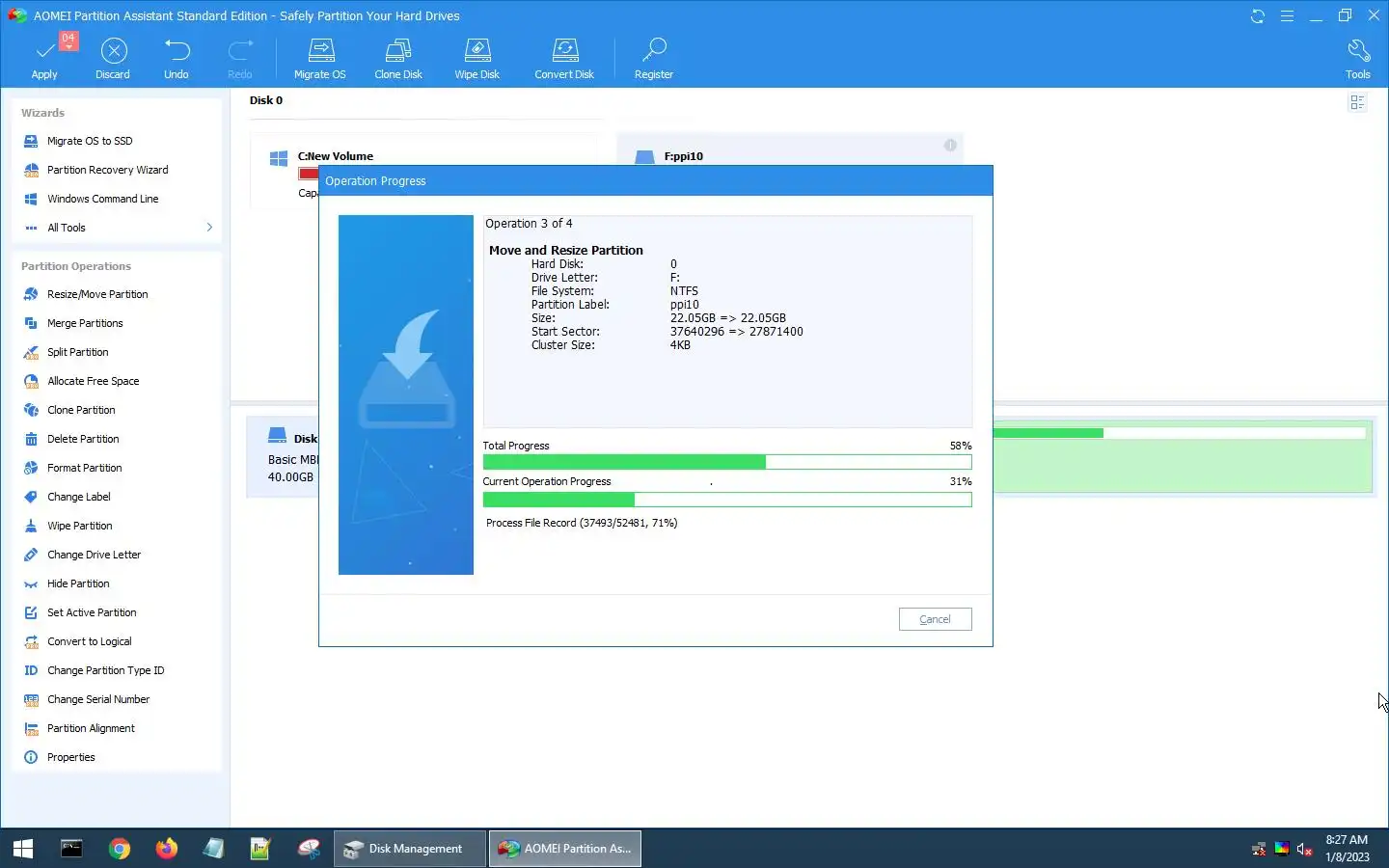The width and height of the screenshot is (1389, 868).
Task: Open Partition Recovery Wizard
Action: point(107,170)
